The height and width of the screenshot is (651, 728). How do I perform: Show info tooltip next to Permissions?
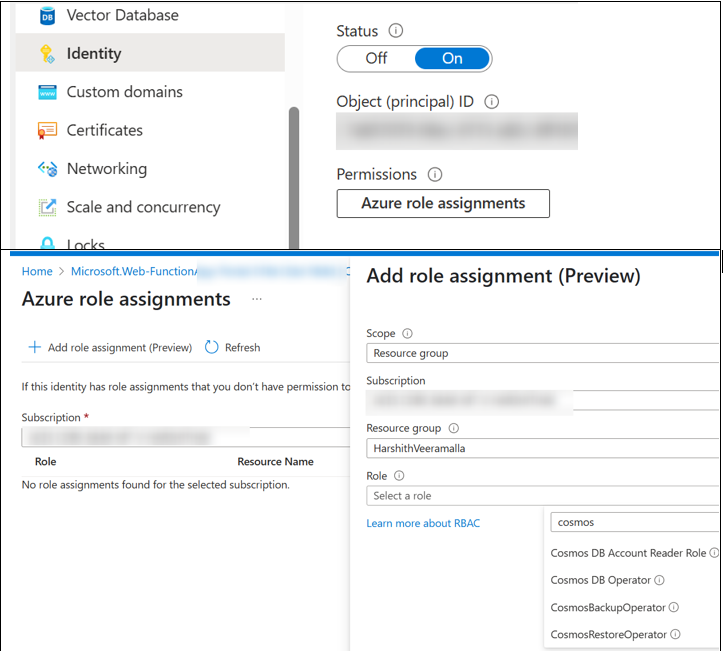point(435,175)
